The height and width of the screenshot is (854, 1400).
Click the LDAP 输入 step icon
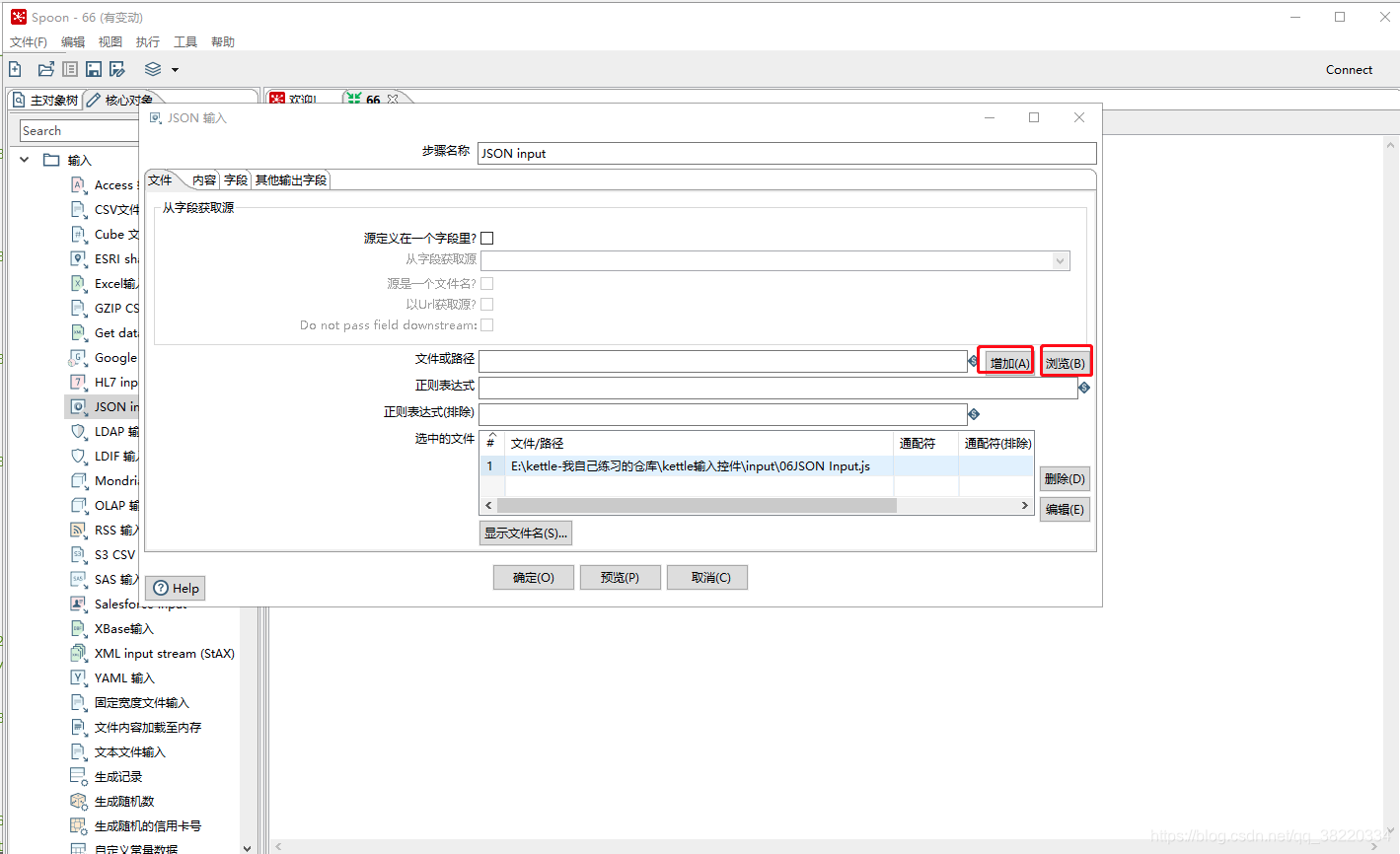[78, 431]
